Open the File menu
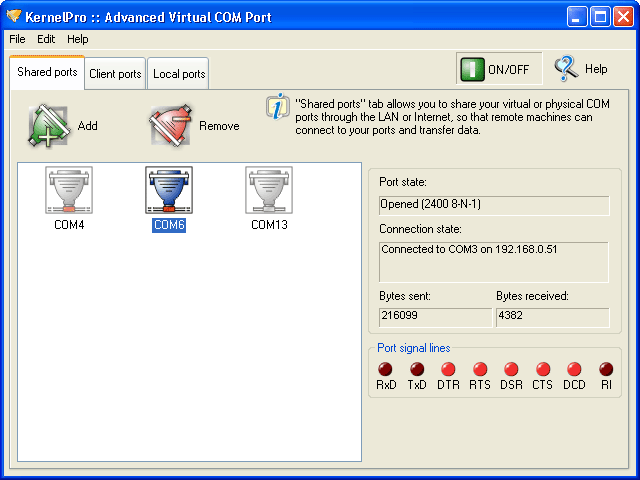 pos(17,39)
